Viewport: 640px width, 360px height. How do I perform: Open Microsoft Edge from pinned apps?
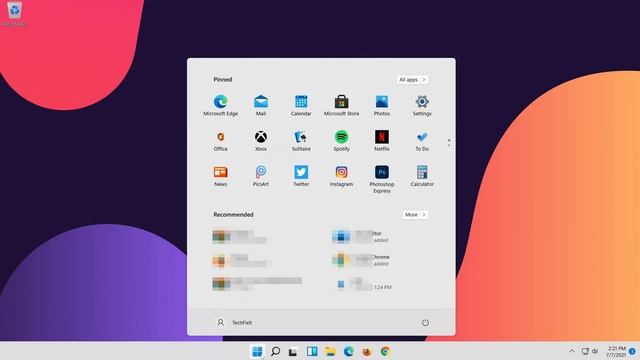pos(220,105)
